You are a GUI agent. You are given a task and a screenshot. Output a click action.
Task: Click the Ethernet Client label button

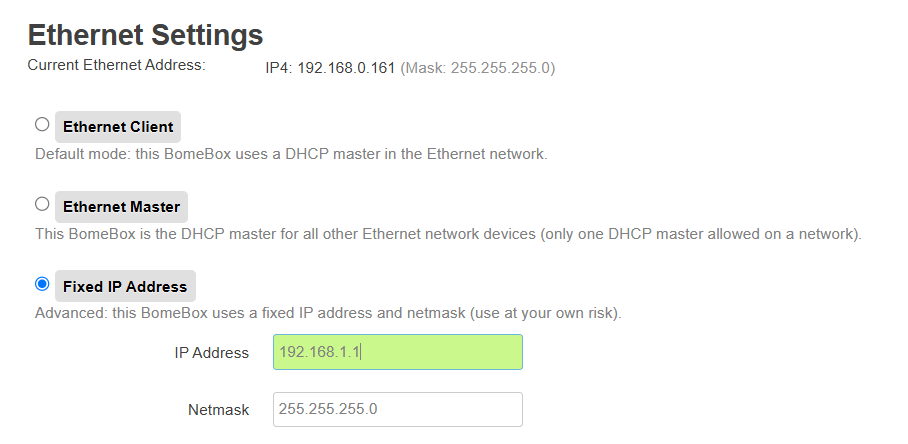click(x=118, y=127)
